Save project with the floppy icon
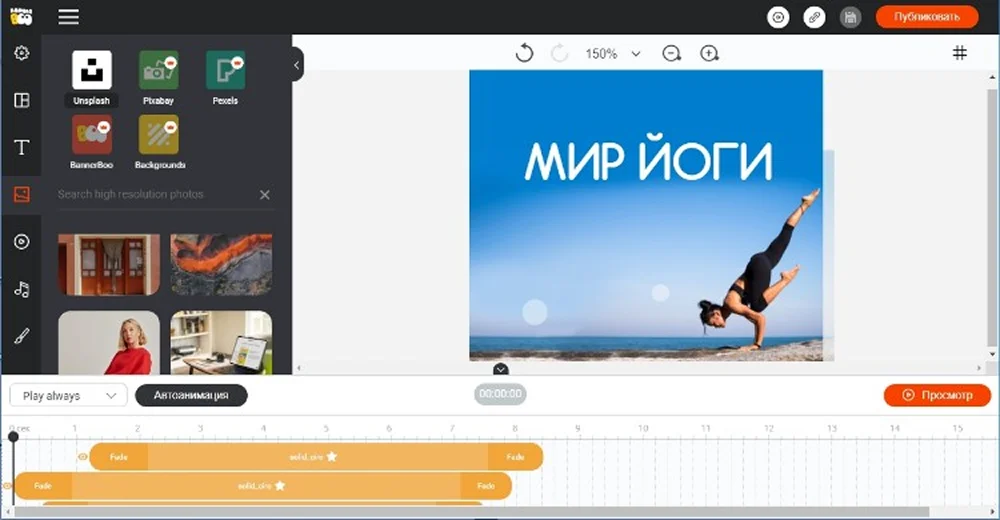Screen dimensions: 1000x520 tap(850, 17)
